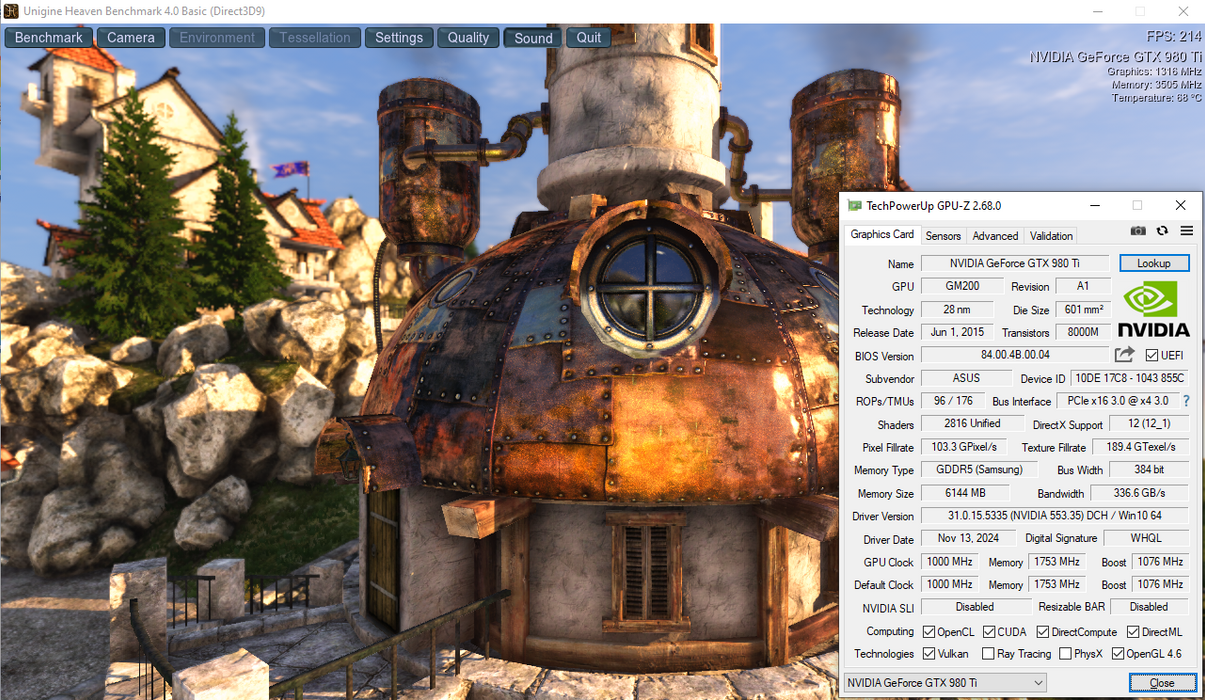1205x700 pixels.
Task: Click the Lookup button
Action: click(x=1153, y=263)
